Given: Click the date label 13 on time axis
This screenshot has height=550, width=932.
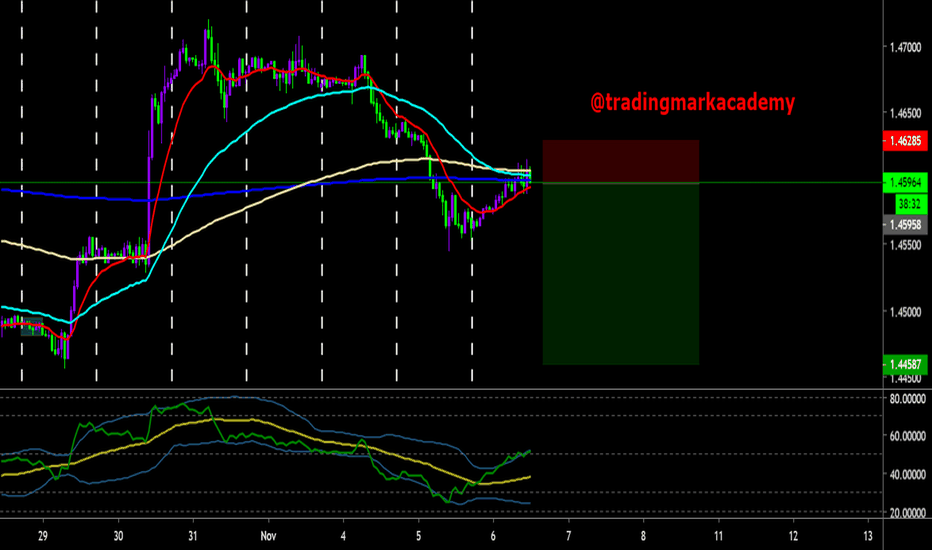Looking at the screenshot, I should click(868, 536).
